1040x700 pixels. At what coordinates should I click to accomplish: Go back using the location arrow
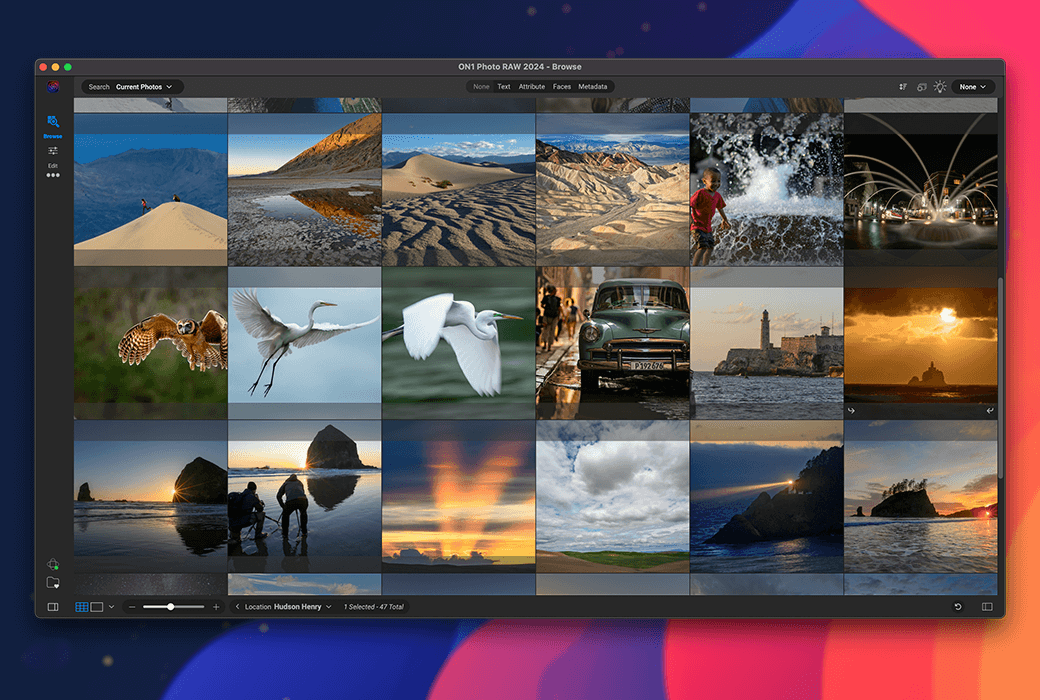coord(237,606)
